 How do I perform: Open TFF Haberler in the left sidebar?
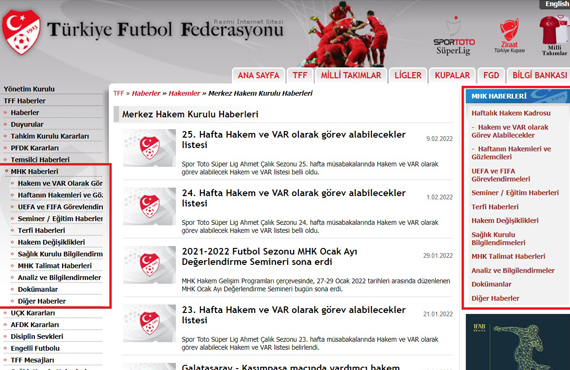(24, 101)
